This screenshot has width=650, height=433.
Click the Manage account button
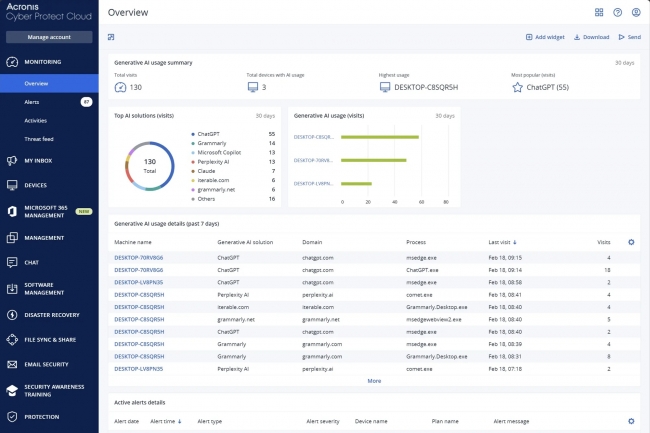pyautogui.click(x=49, y=37)
